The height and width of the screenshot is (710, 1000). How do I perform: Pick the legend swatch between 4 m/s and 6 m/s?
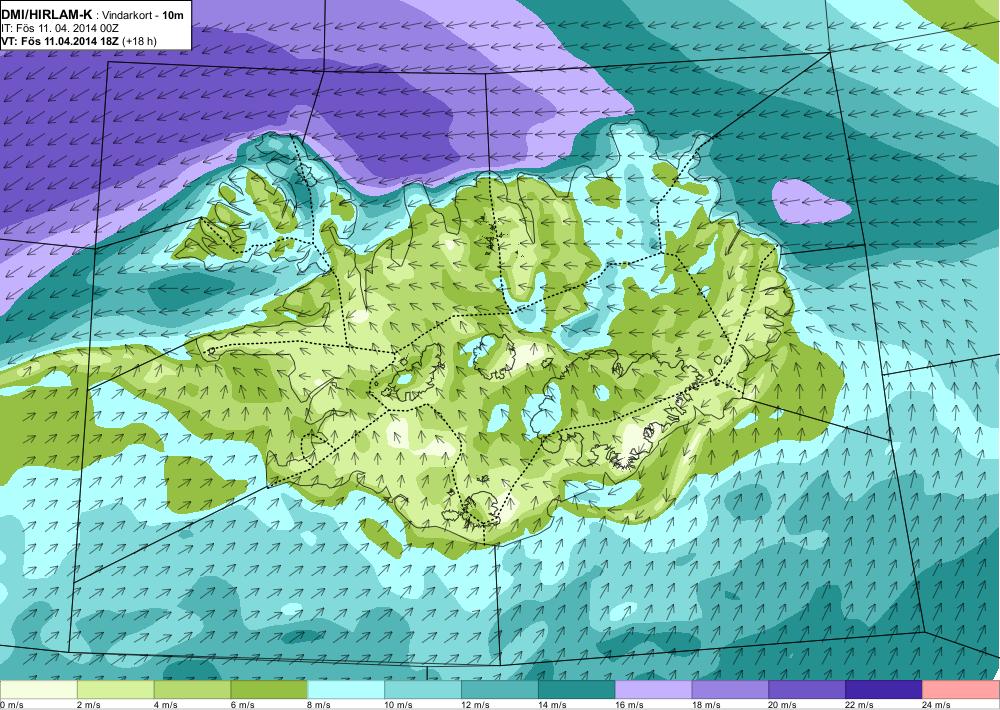pyautogui.click(x=192, y=690)
